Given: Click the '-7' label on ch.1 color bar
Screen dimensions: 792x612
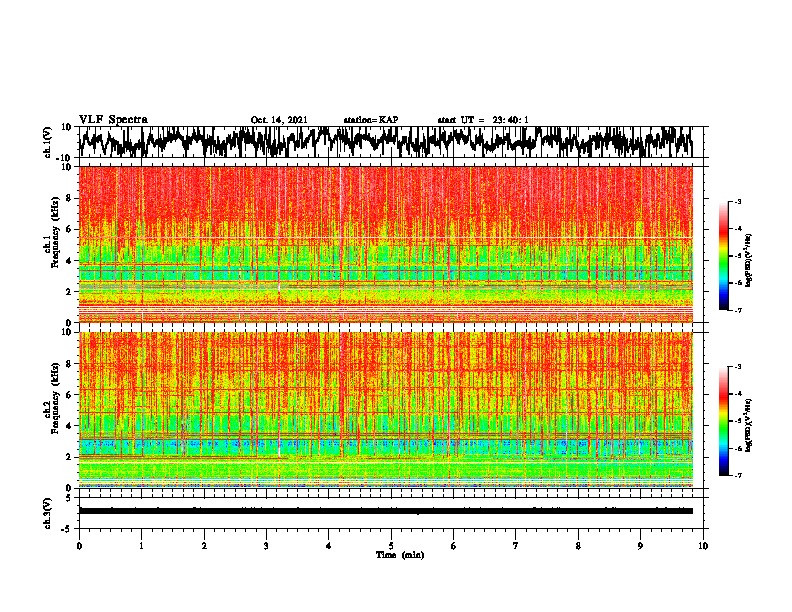Looking at the screenshot, I should point(737,310).
